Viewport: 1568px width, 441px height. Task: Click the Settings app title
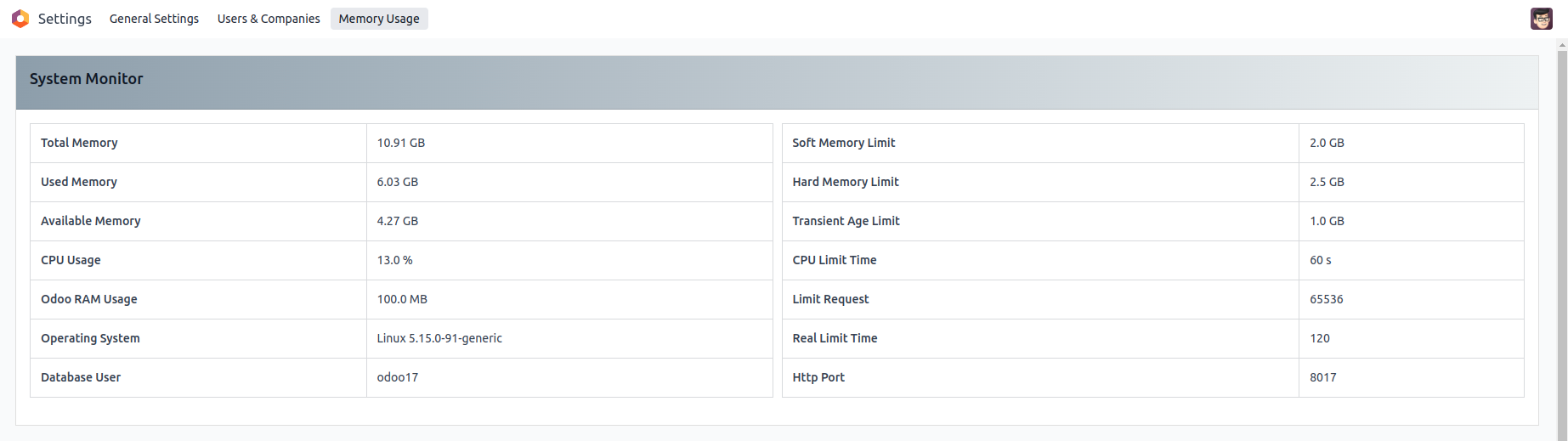coord(65,19)
